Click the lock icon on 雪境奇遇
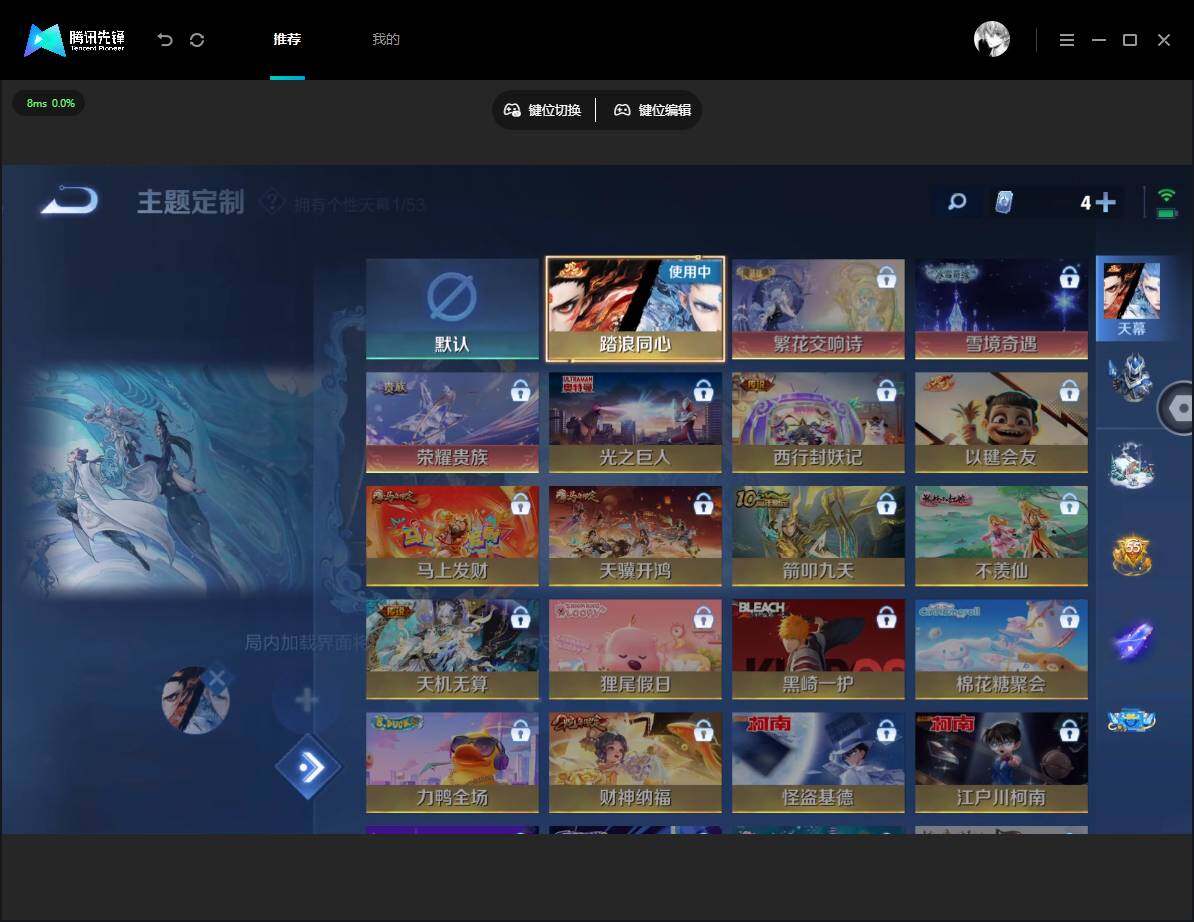Viewport: 1194px width, 922px height. click(1069, 277)
